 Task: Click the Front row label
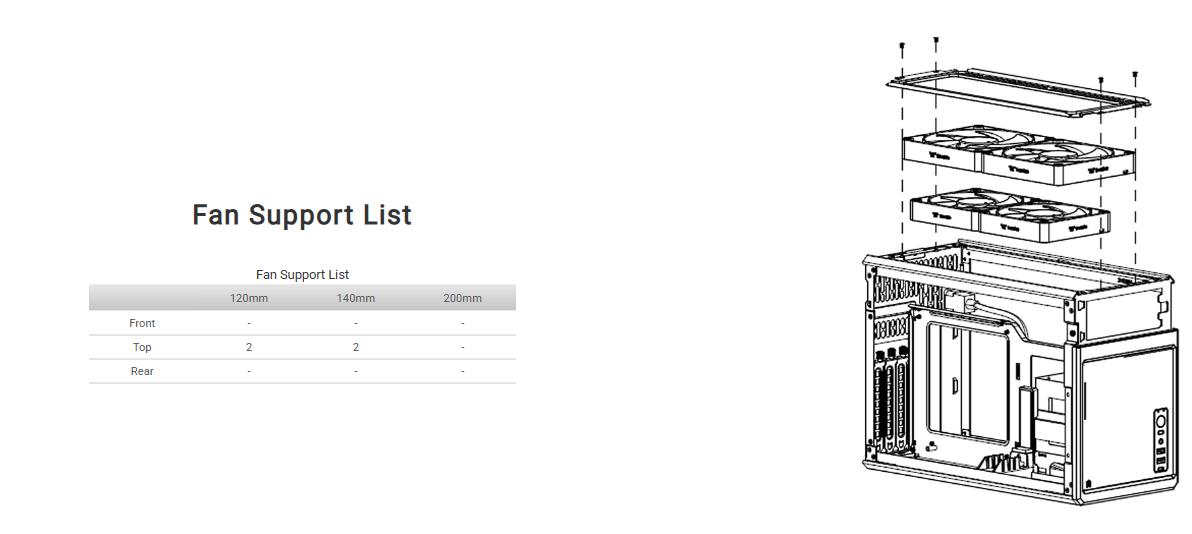pos(142,323)
